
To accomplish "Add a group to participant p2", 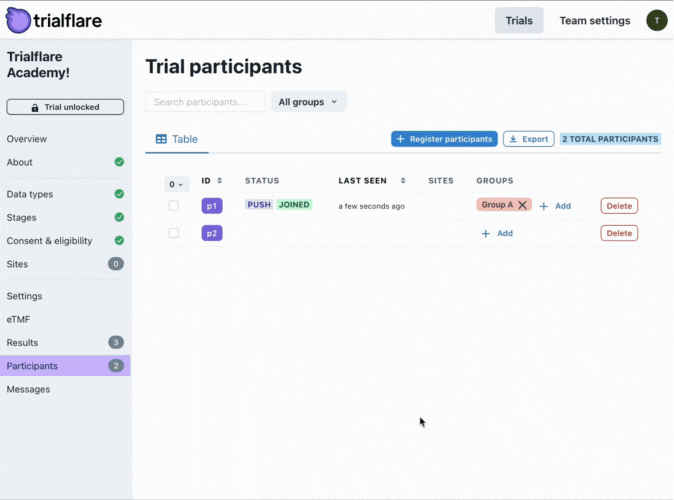I will tap(497, 233).
